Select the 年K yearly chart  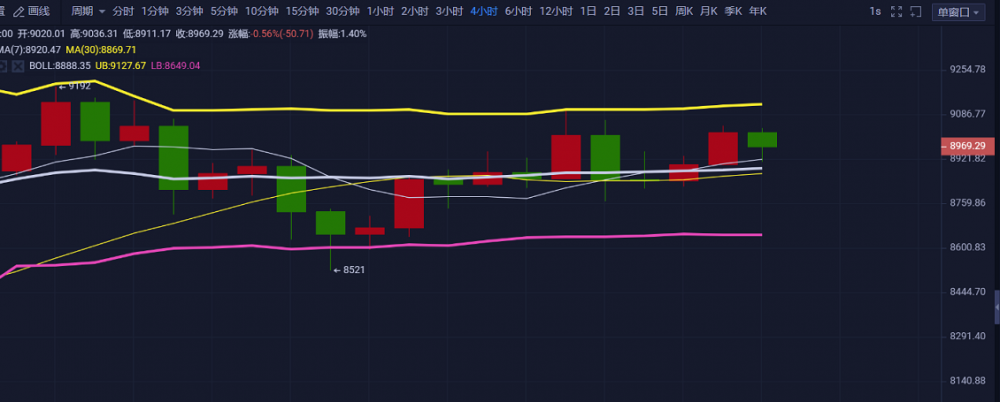757,12
